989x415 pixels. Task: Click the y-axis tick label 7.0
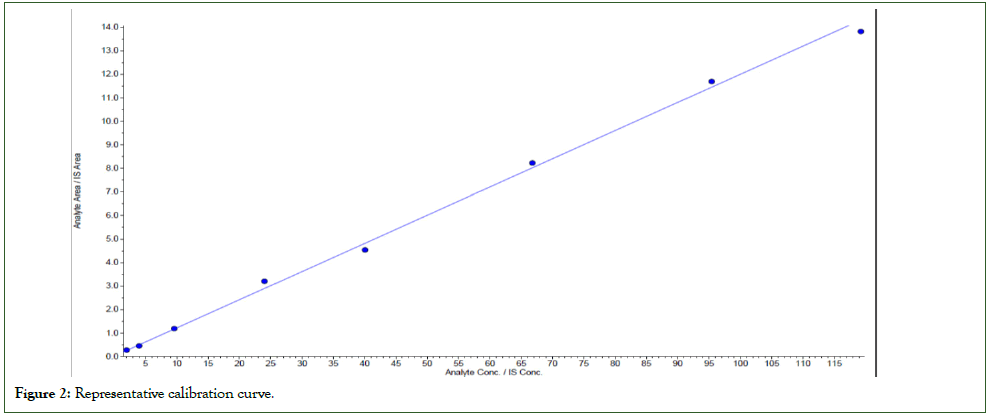[x=112, y=192]
